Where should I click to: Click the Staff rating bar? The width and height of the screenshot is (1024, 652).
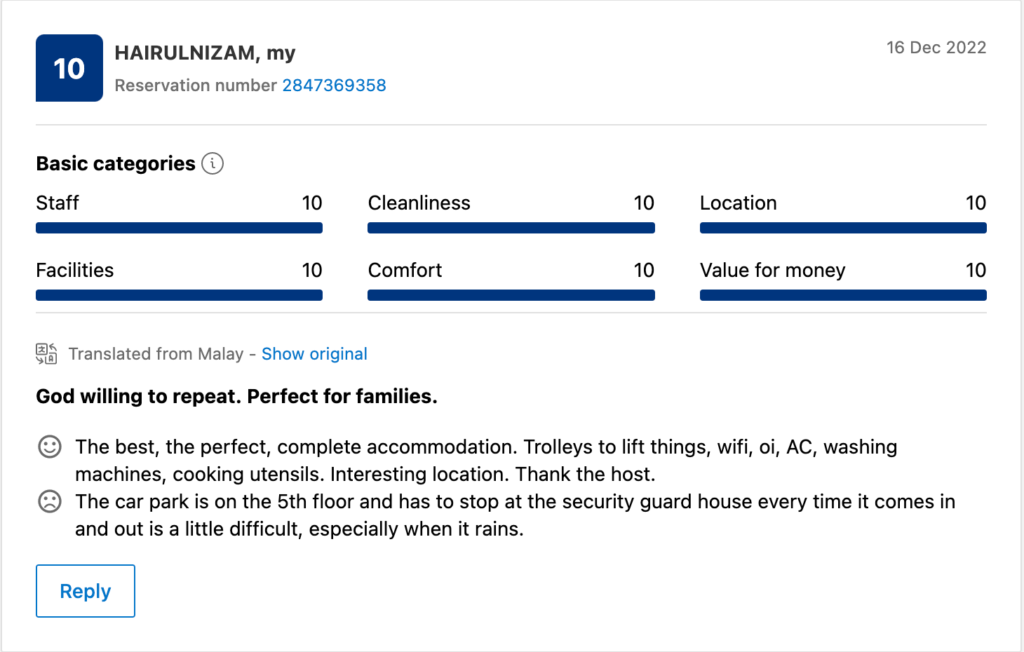[179, 228]
